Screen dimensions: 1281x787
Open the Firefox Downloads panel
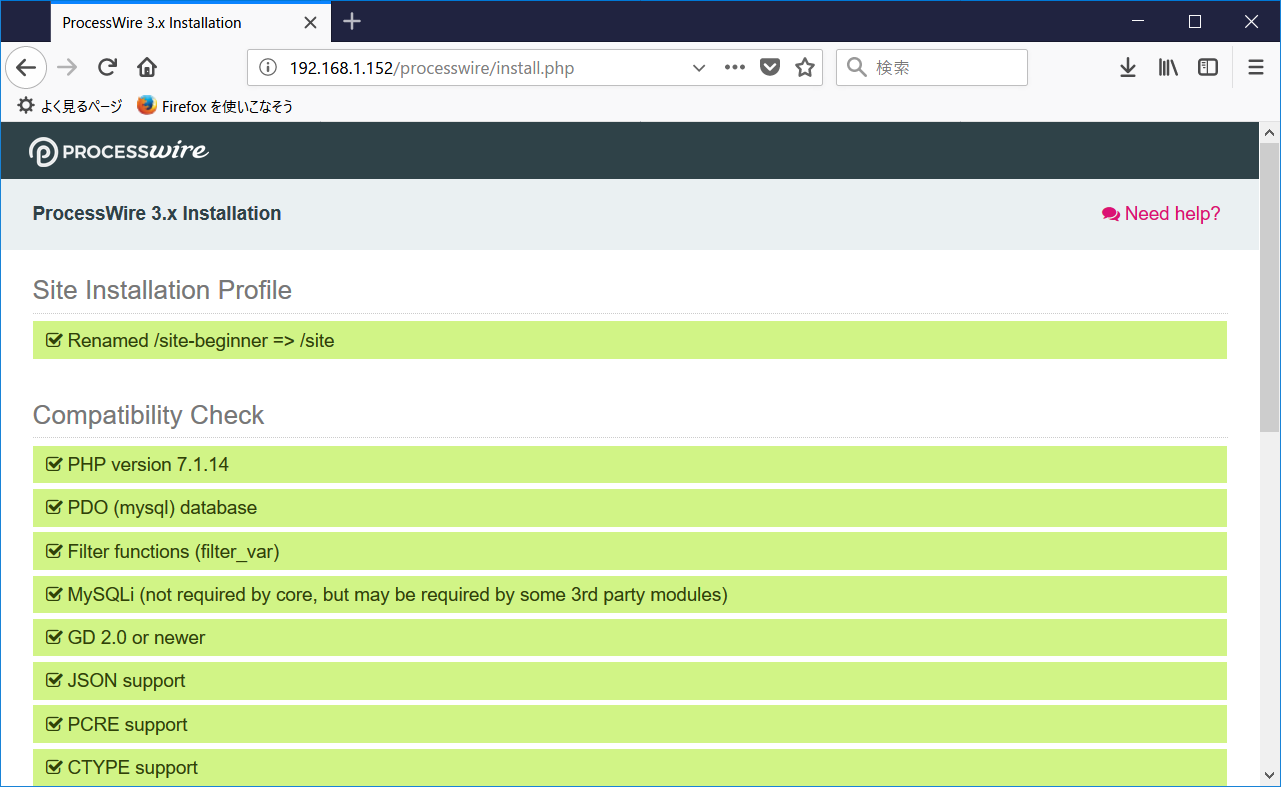click(x=1127, y=67)
